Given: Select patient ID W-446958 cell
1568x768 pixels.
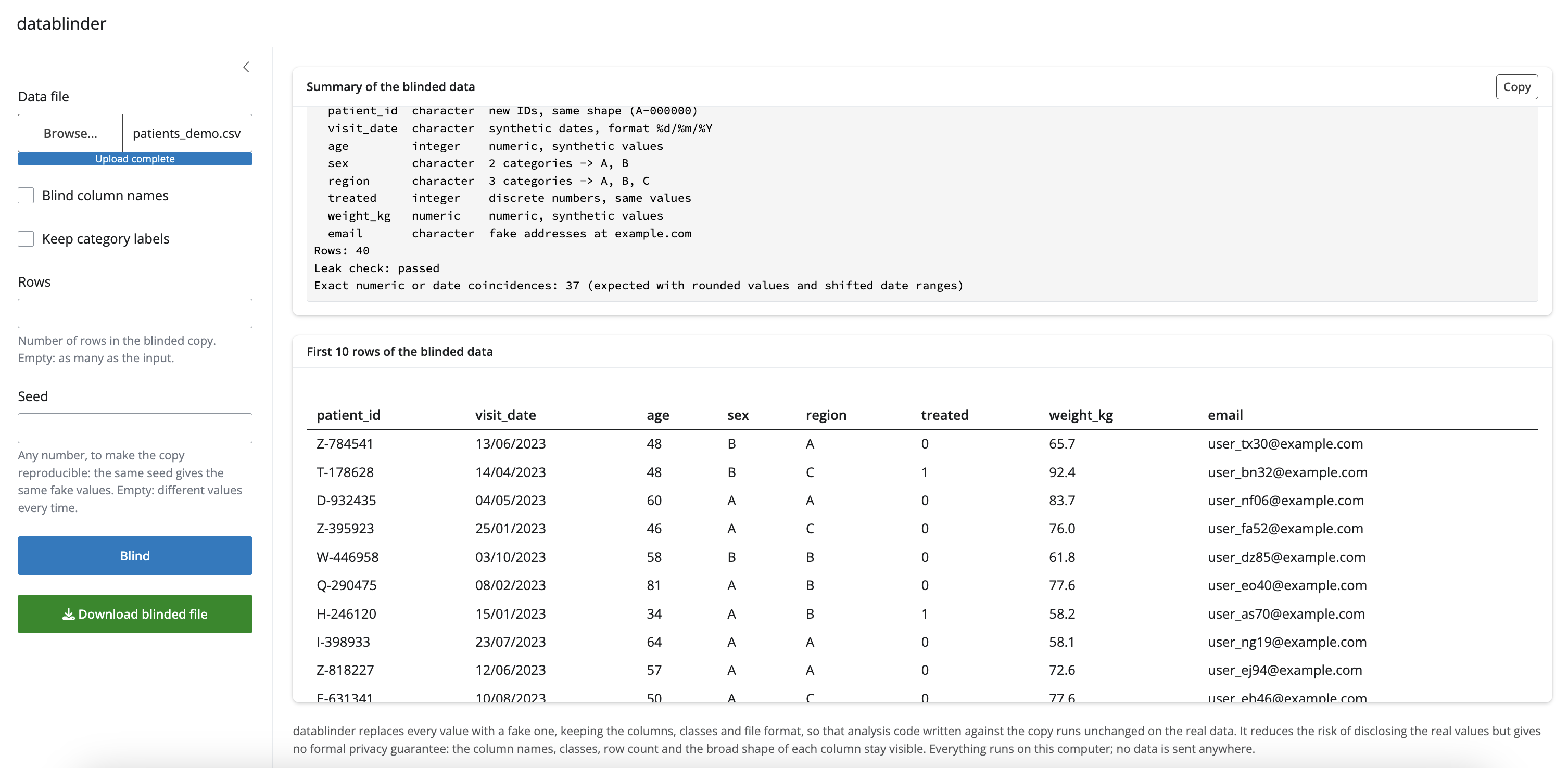Looking at the screenshot, I should [348, 557].
